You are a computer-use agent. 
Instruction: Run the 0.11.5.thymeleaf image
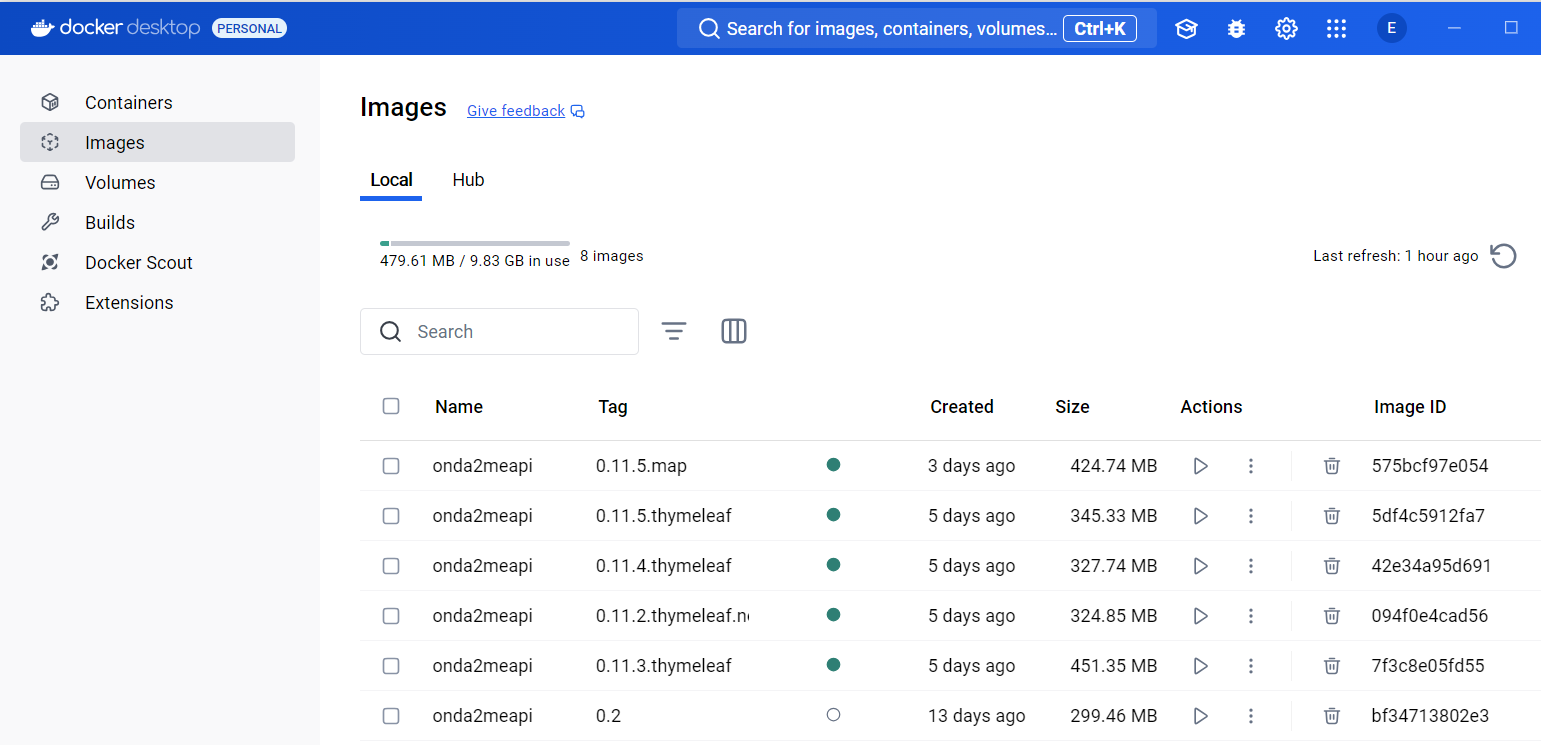(x=1201, y=516)
